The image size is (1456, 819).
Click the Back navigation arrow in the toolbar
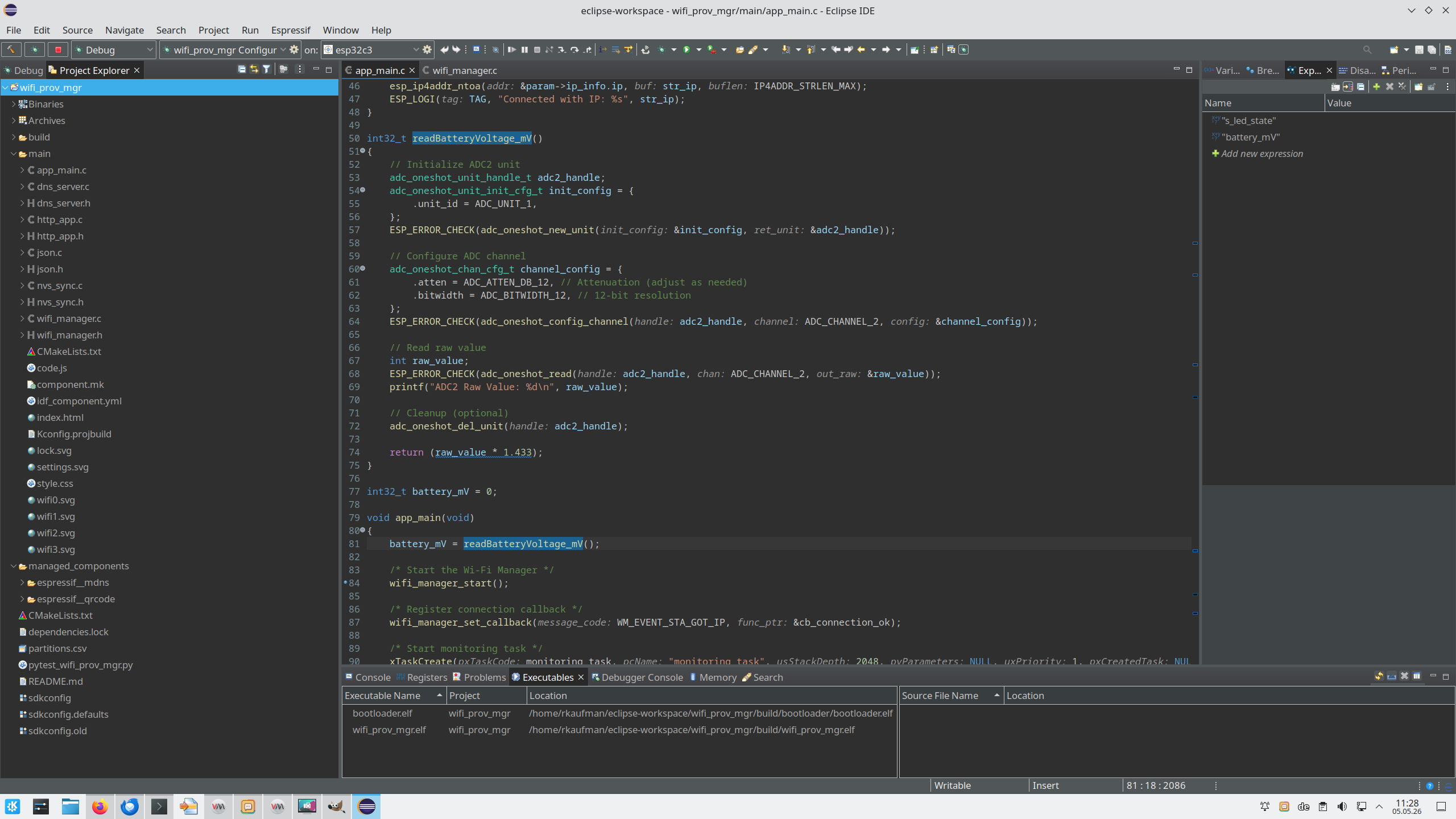tap(861, 49)
